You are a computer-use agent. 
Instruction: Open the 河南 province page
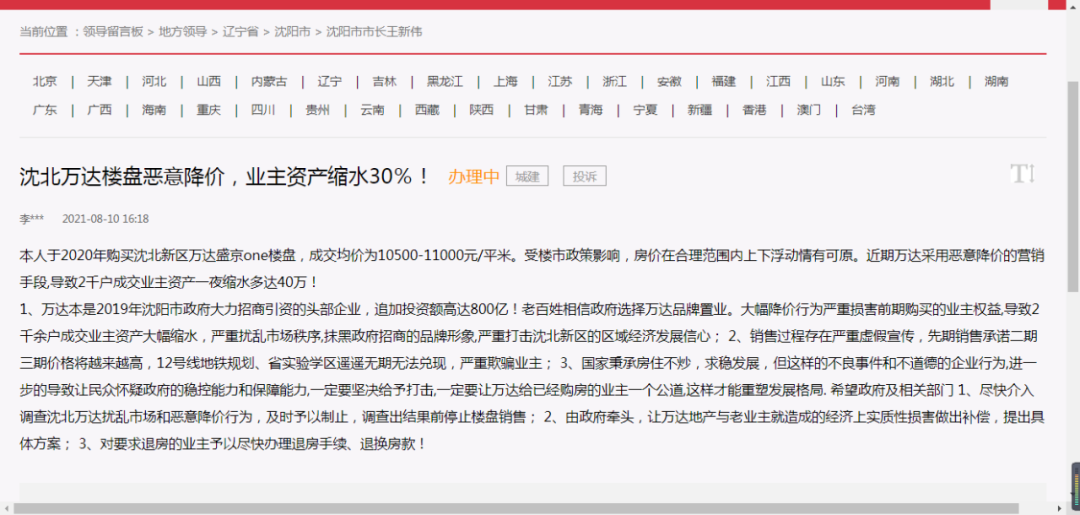(x=887, y=81)
